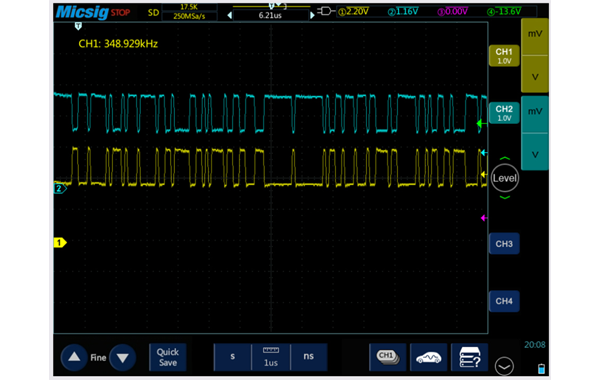Viewport: 600px width, 380px height.
Task: Tap the 20:08 clock
Action: pos(535,345)
